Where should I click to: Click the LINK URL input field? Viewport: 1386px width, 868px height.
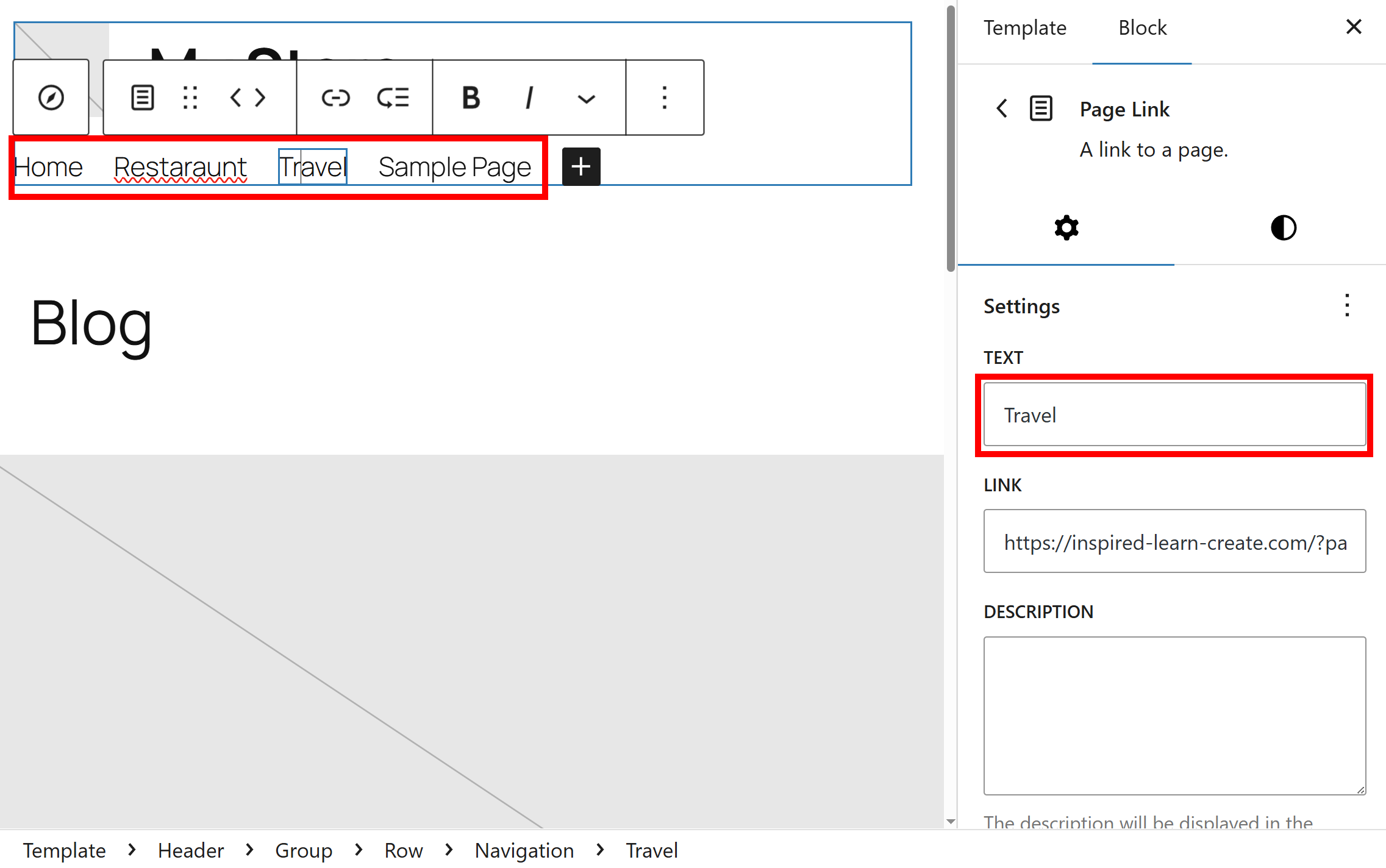click(1174, 541)
